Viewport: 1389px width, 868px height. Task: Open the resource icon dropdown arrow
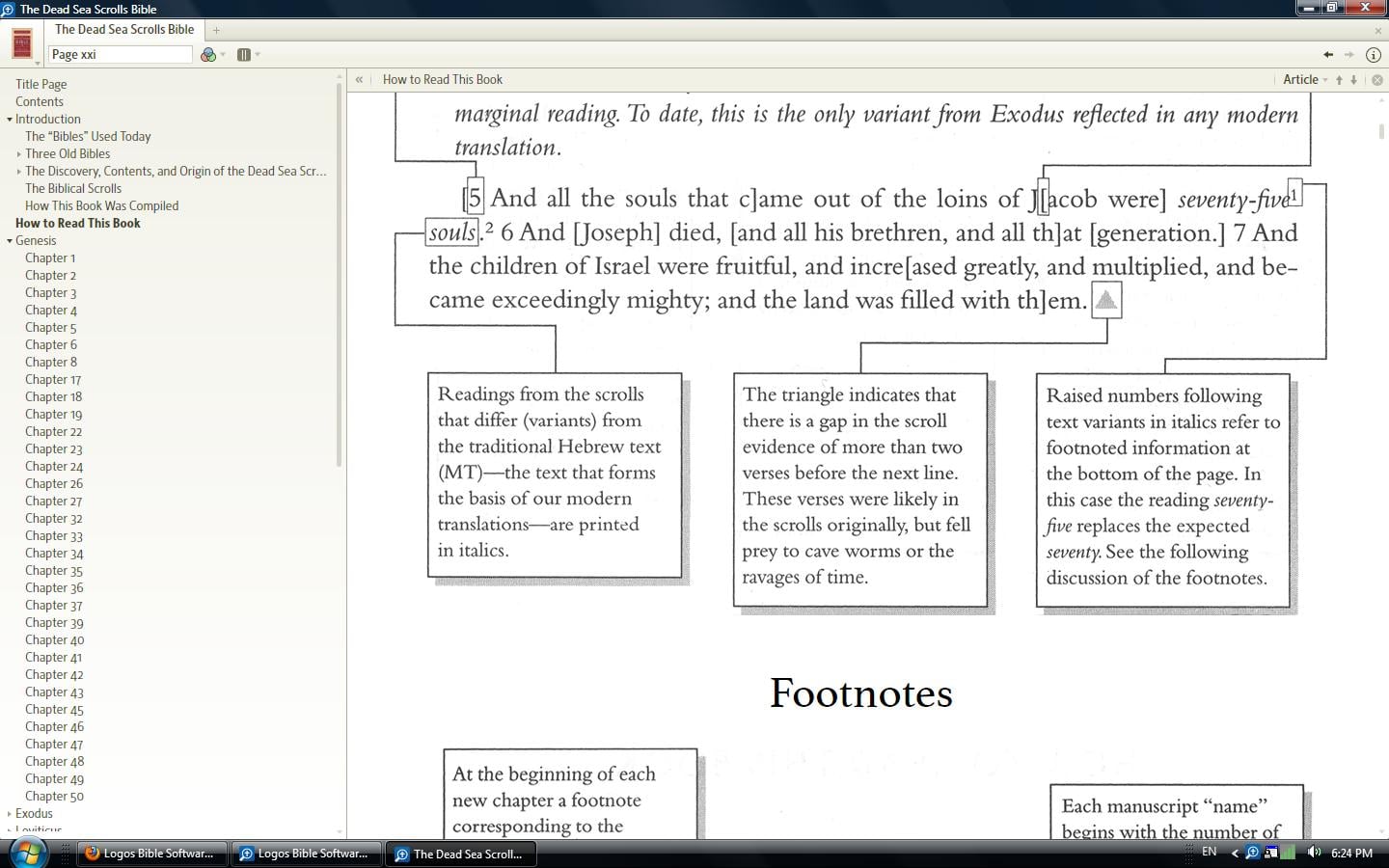pos(38,64)
